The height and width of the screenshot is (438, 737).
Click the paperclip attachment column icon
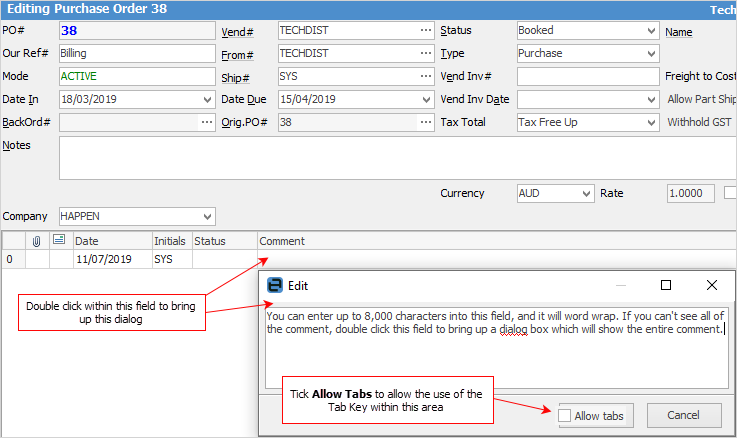[x=37, y=241]
